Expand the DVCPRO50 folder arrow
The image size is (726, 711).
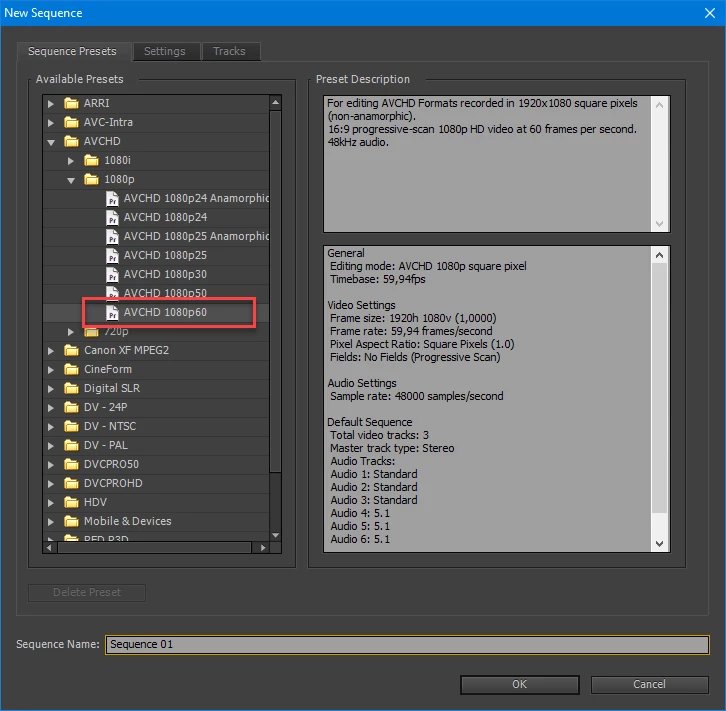(51, 465)
